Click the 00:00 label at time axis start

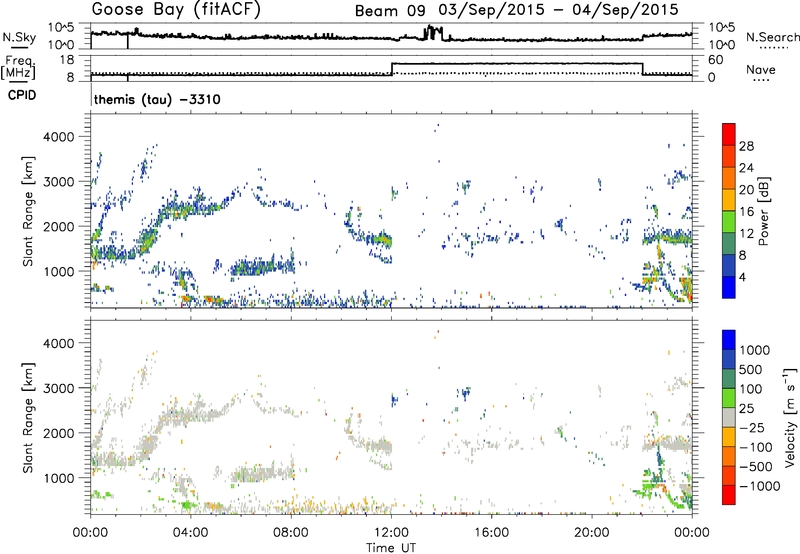click(90, 533)
